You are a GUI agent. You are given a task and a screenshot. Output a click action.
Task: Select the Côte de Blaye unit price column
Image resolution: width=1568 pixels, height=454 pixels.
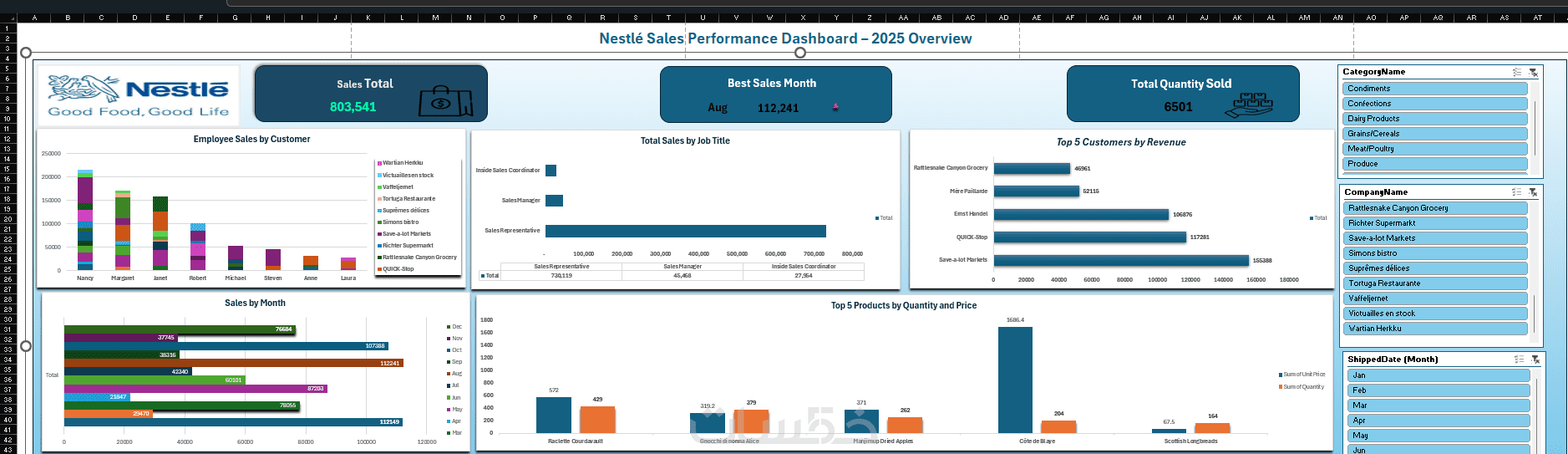pyautogui.click(x=1015, y=380)
